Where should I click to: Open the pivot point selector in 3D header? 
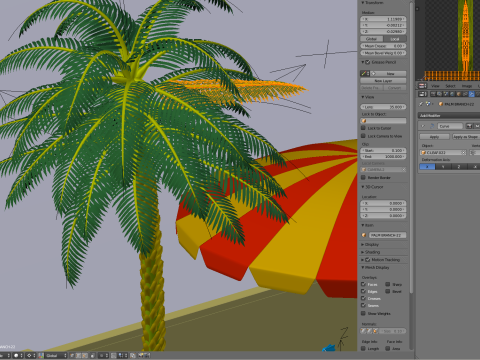(x=31, y=355)
